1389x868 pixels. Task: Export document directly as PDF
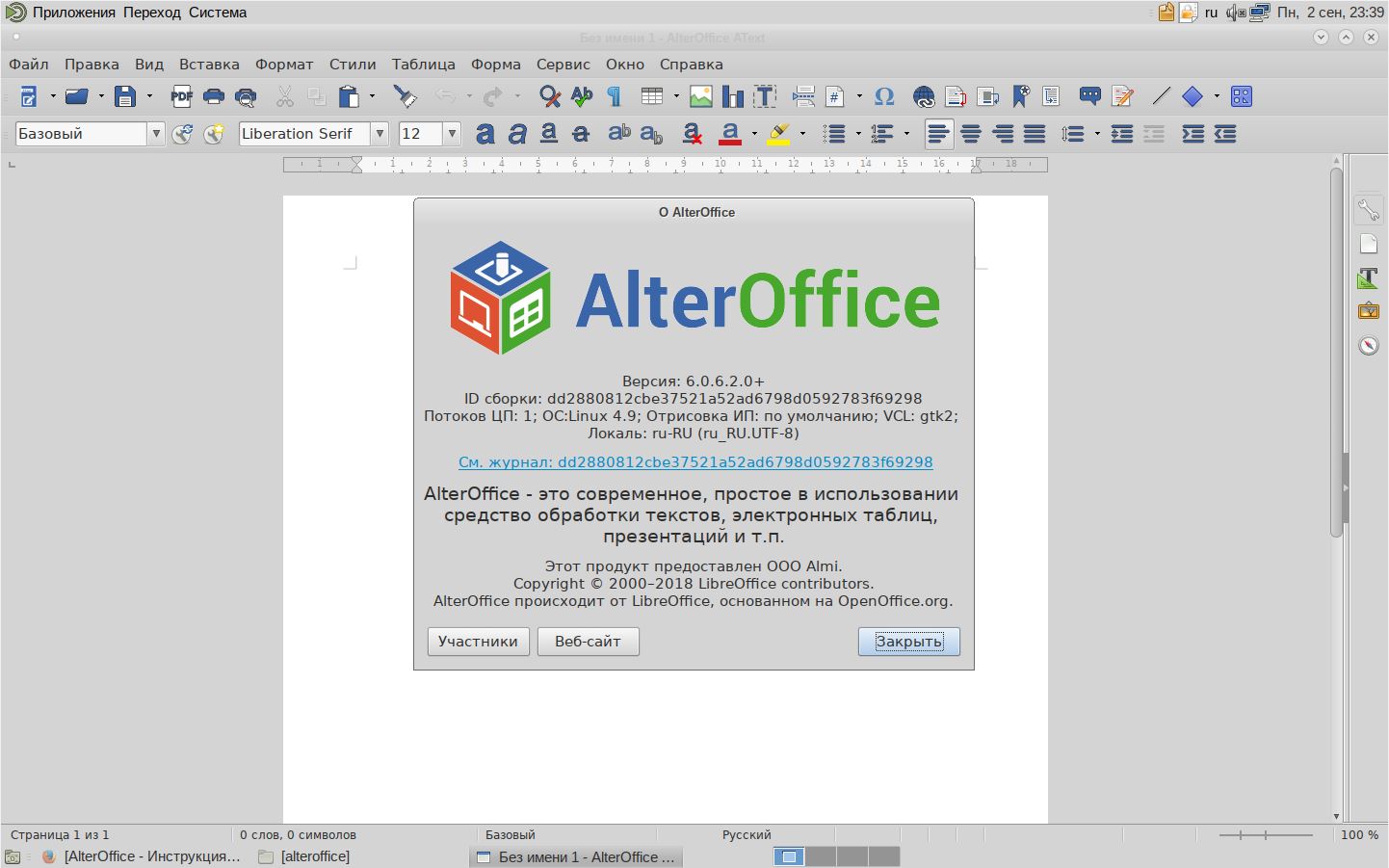click(x=181, y=96)
